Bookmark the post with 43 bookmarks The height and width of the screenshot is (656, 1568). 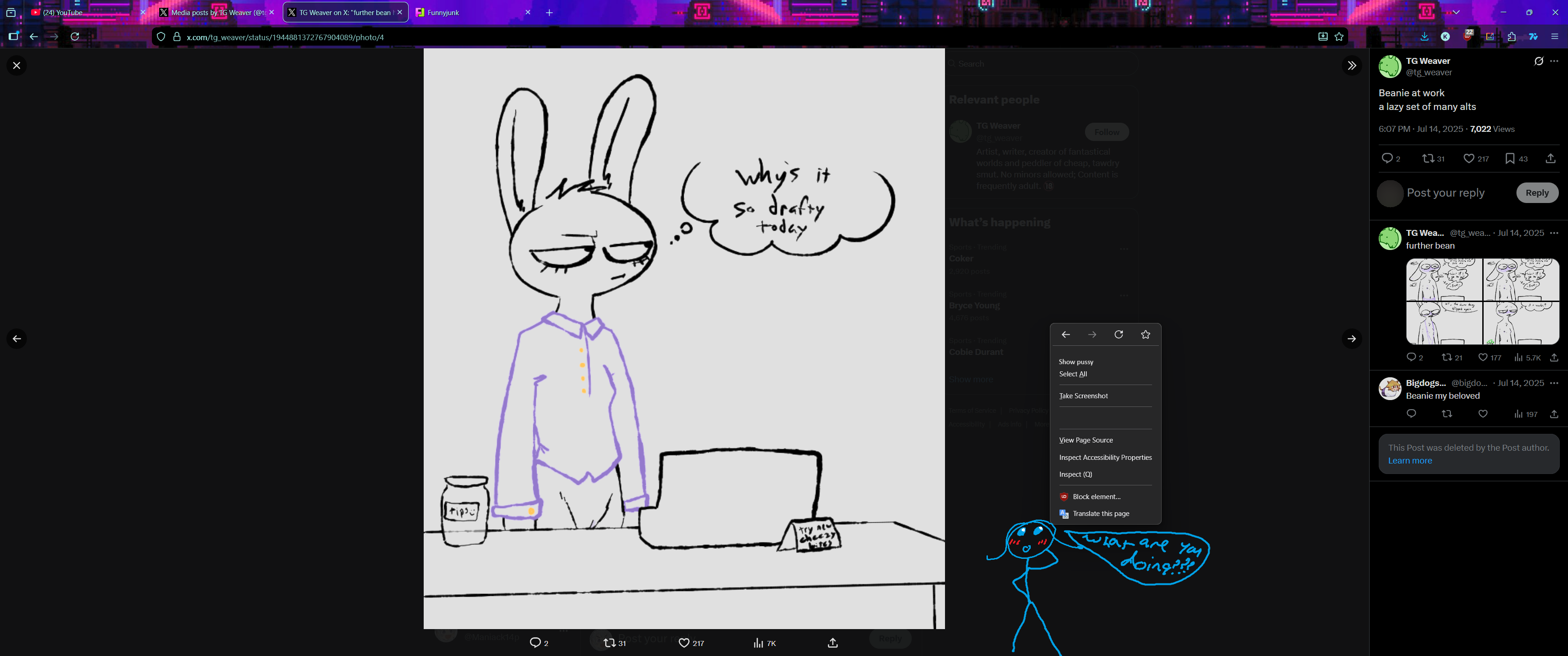click(1510, 158)
